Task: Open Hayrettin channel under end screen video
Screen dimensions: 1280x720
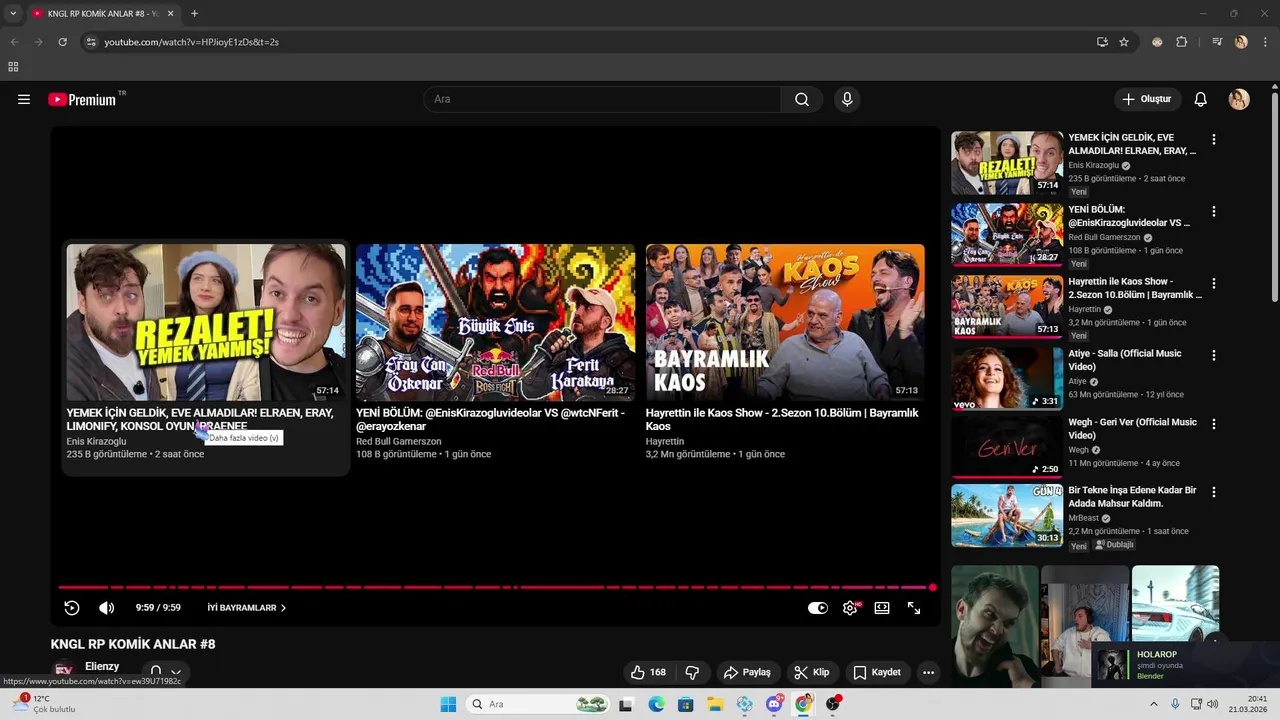Action: 665,441
